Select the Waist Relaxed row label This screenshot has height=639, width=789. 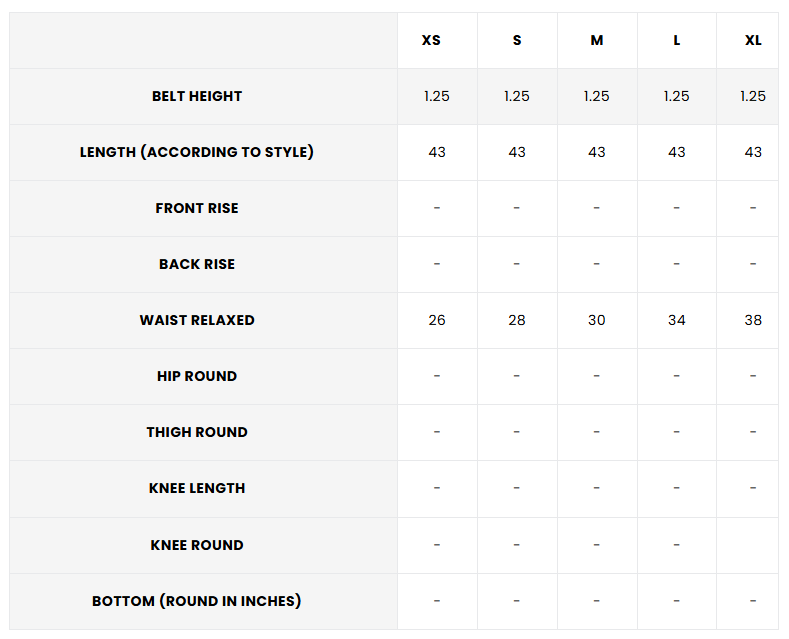pos(197,320)
